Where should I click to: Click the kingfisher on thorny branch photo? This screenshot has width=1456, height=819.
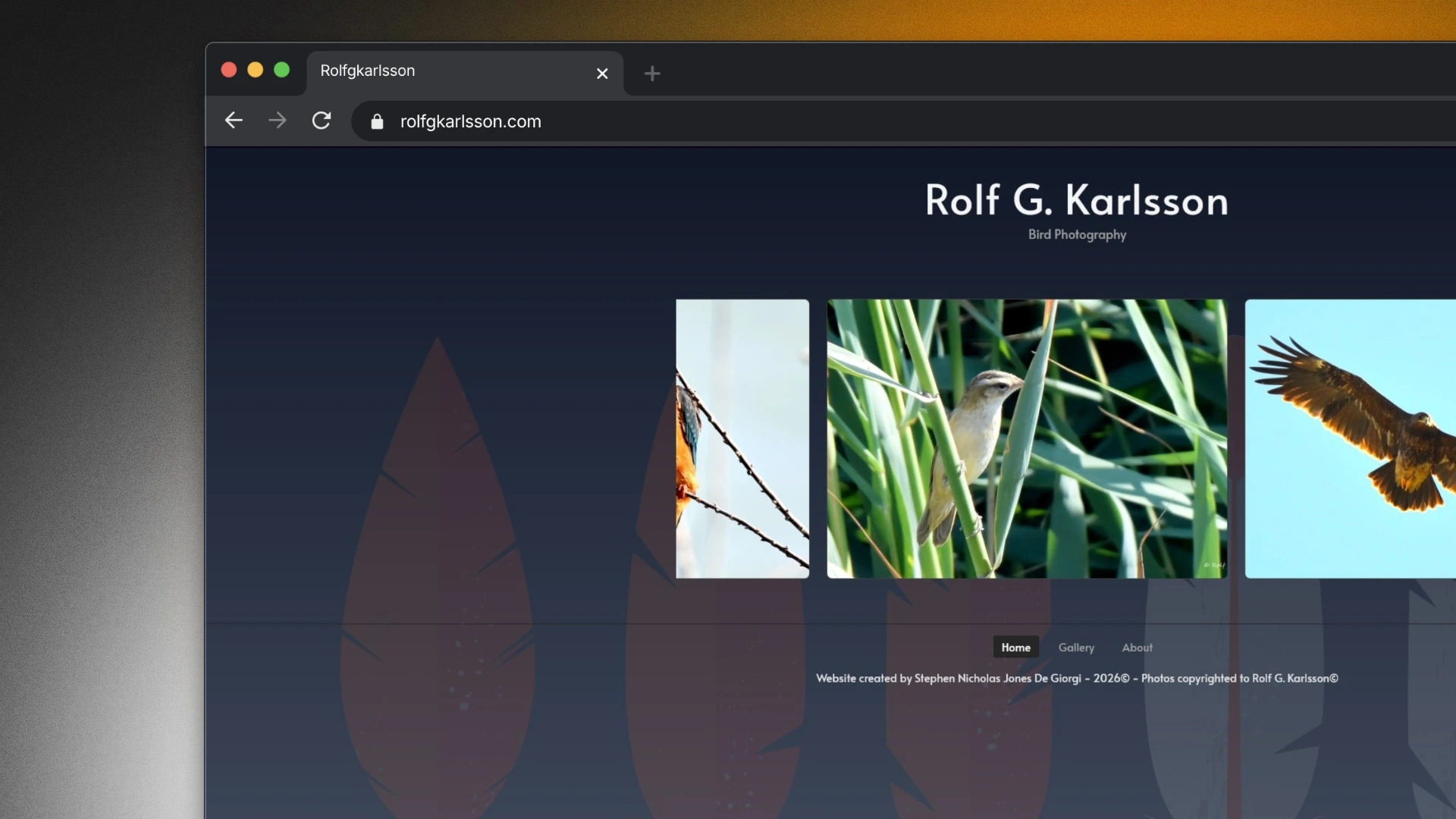point(742,439)
